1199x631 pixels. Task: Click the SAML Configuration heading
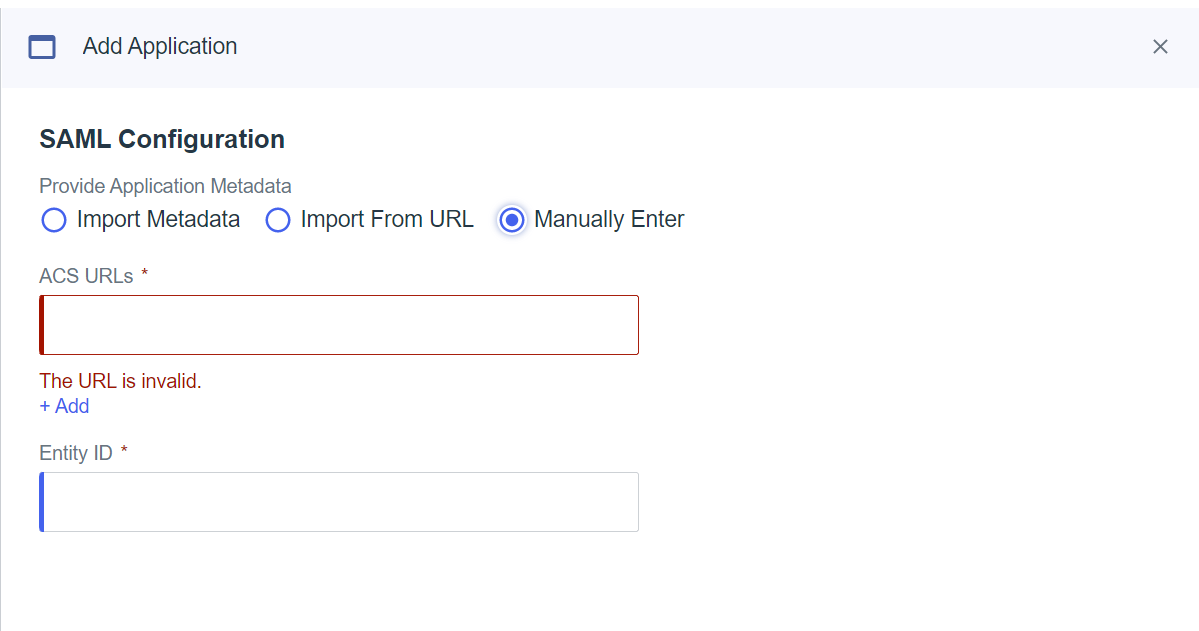(161, 139)
